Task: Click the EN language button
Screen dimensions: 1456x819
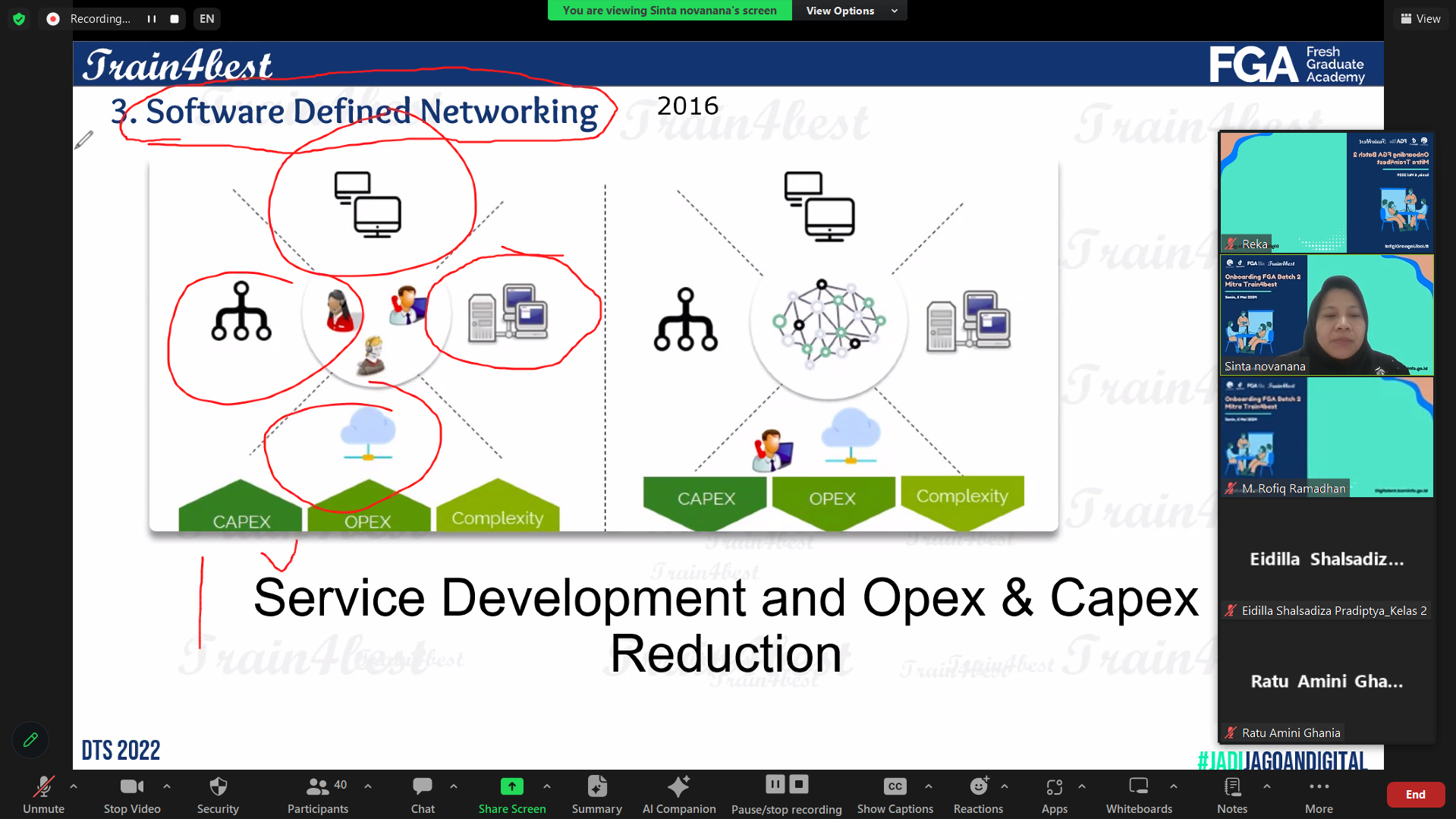Action: tap(206, 18)
